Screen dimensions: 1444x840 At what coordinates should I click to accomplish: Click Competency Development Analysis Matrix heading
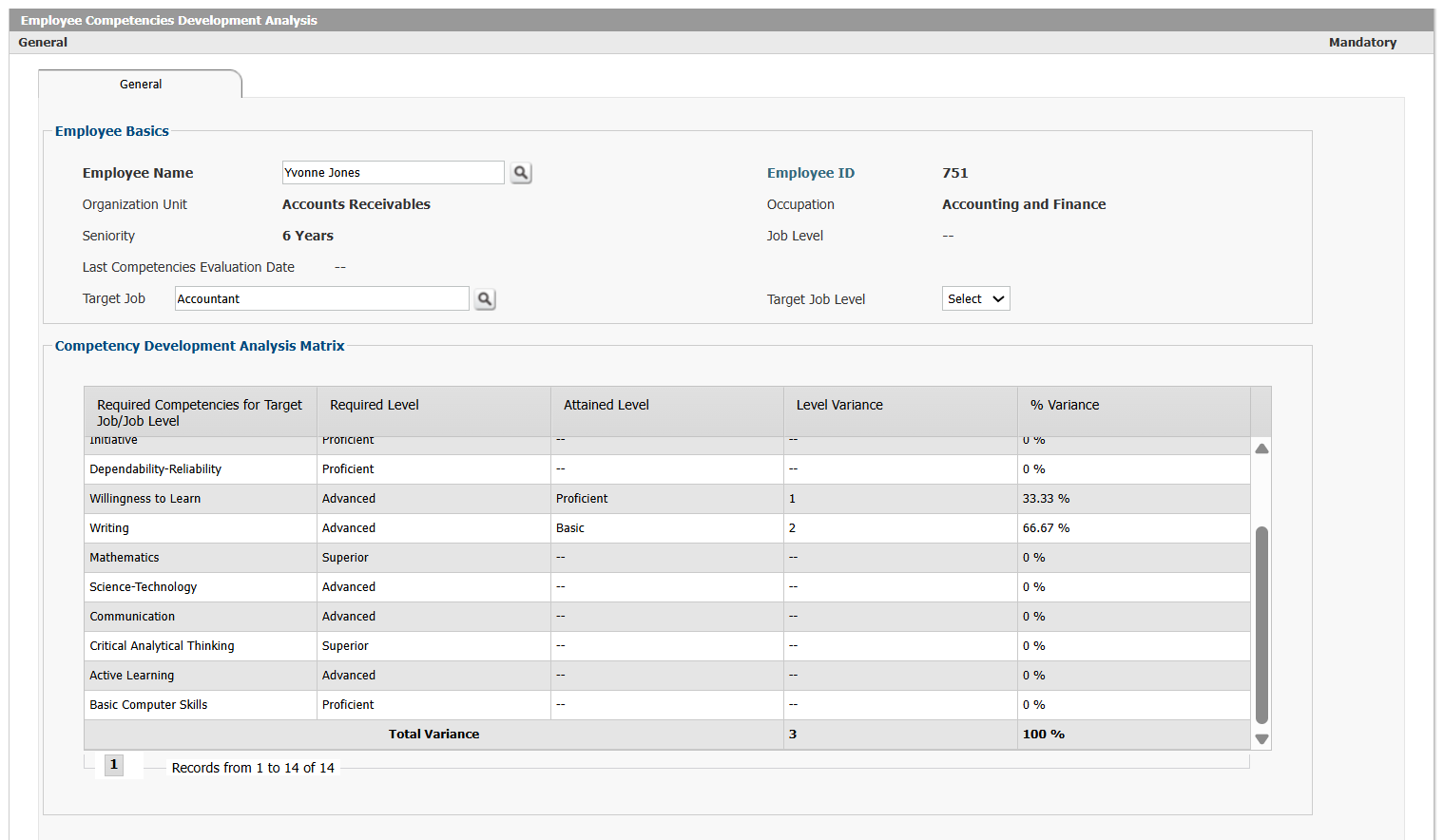[x=200, y=346]
